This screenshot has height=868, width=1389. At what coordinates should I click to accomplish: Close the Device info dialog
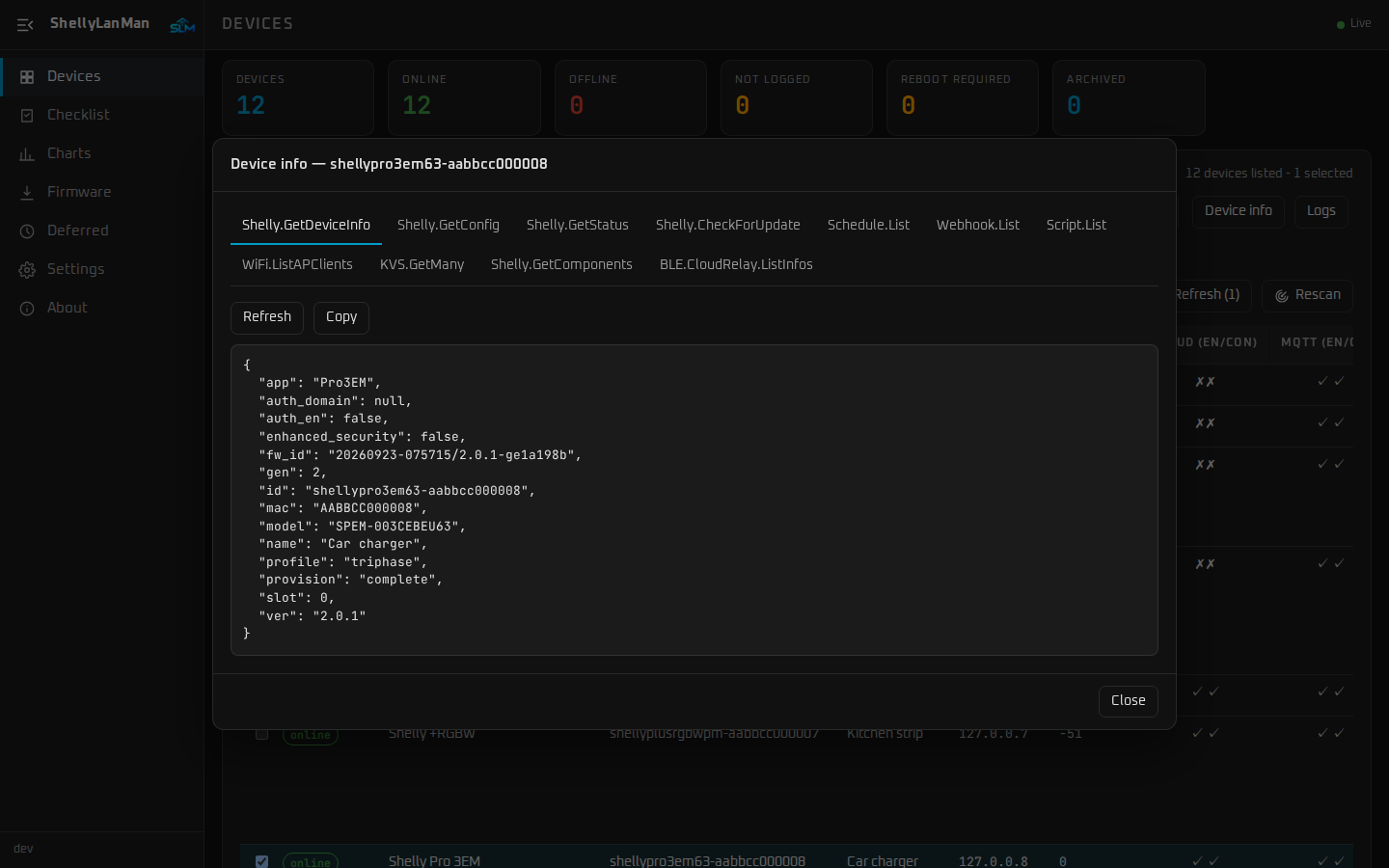(x=1129, y=701)
